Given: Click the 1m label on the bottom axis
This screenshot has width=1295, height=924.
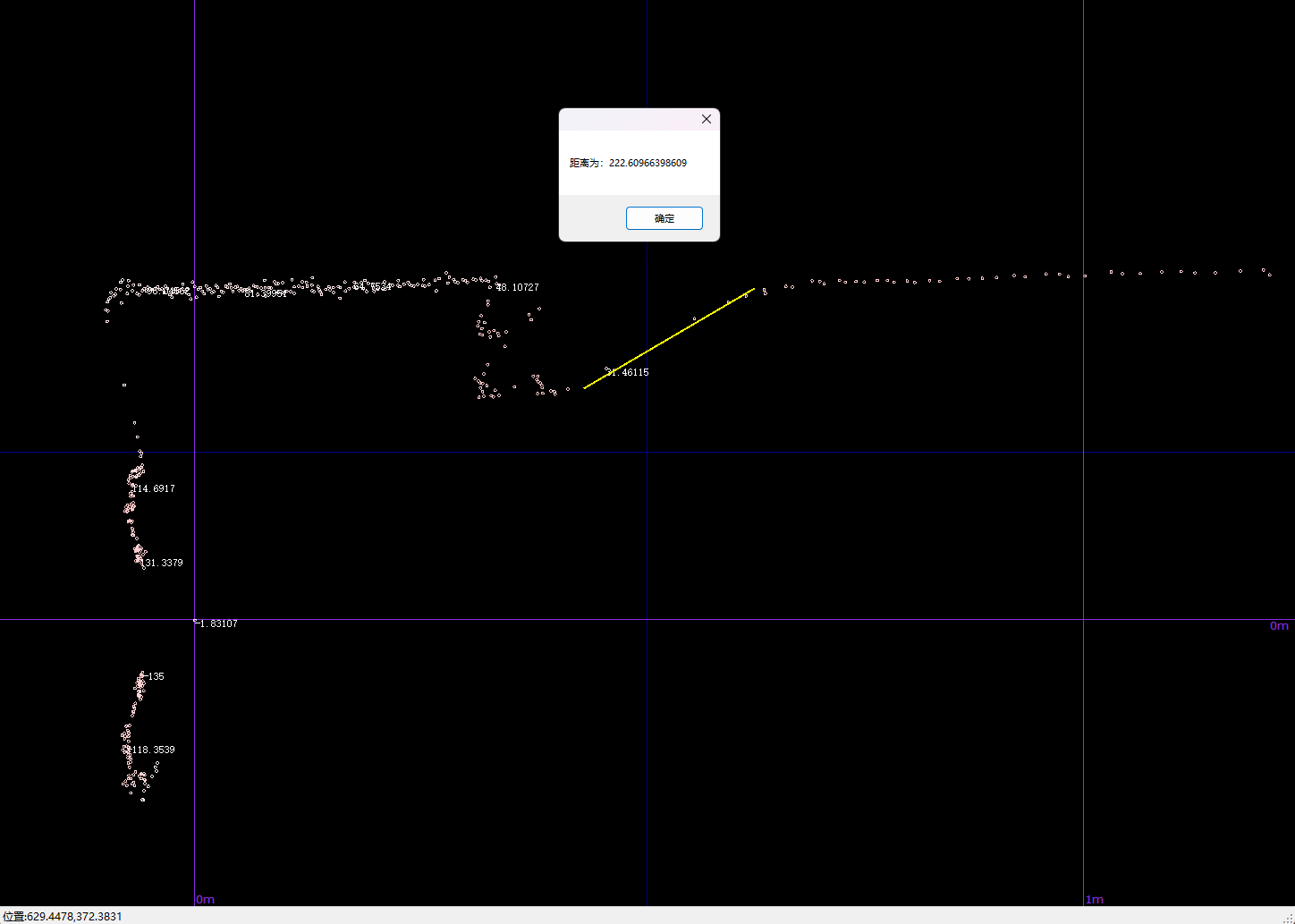Looking at the screenshot, I should (x=1094, y=899).
